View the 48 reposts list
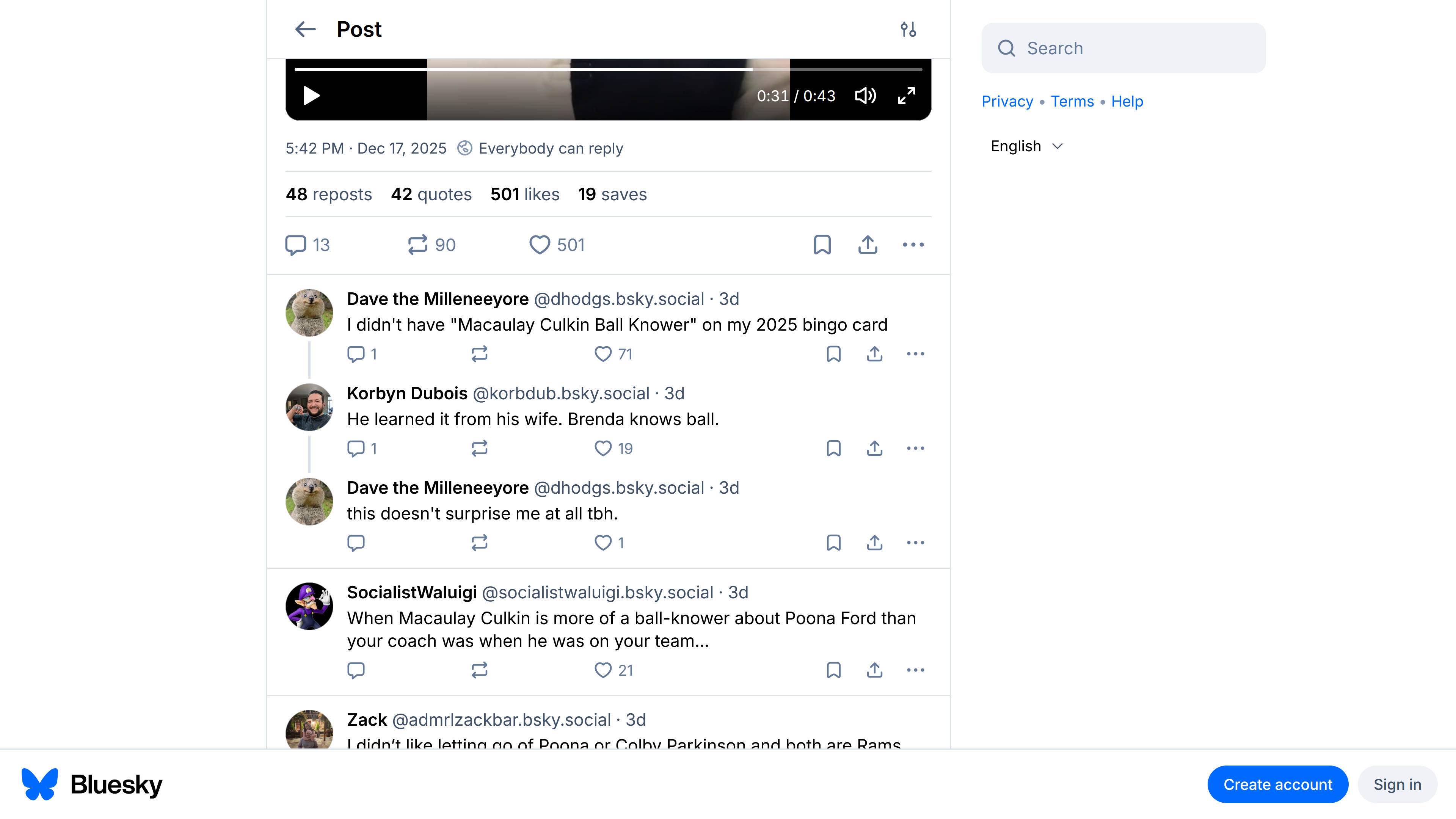This screenshot has width=1456, height=819. (x=328, y=195)
